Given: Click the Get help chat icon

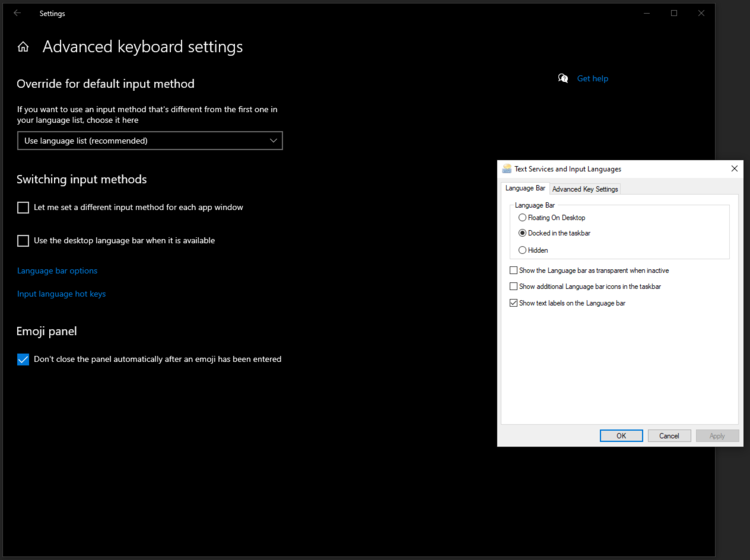Looking at the screenshot, I should pyautogui.click(x=563, y=78).
